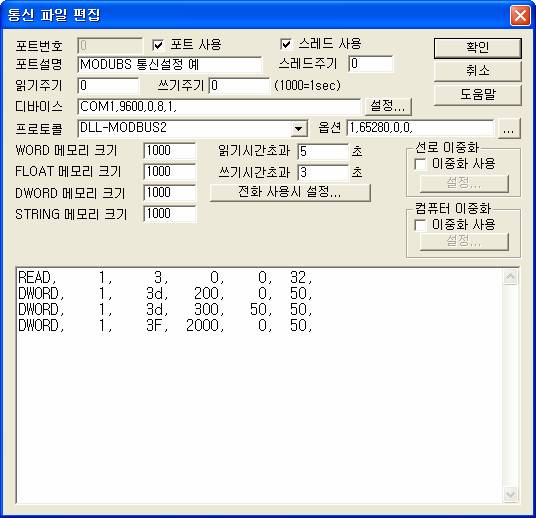Click the 전화 사용시 설정... button
536x518 pixels.
coord(290,192)
